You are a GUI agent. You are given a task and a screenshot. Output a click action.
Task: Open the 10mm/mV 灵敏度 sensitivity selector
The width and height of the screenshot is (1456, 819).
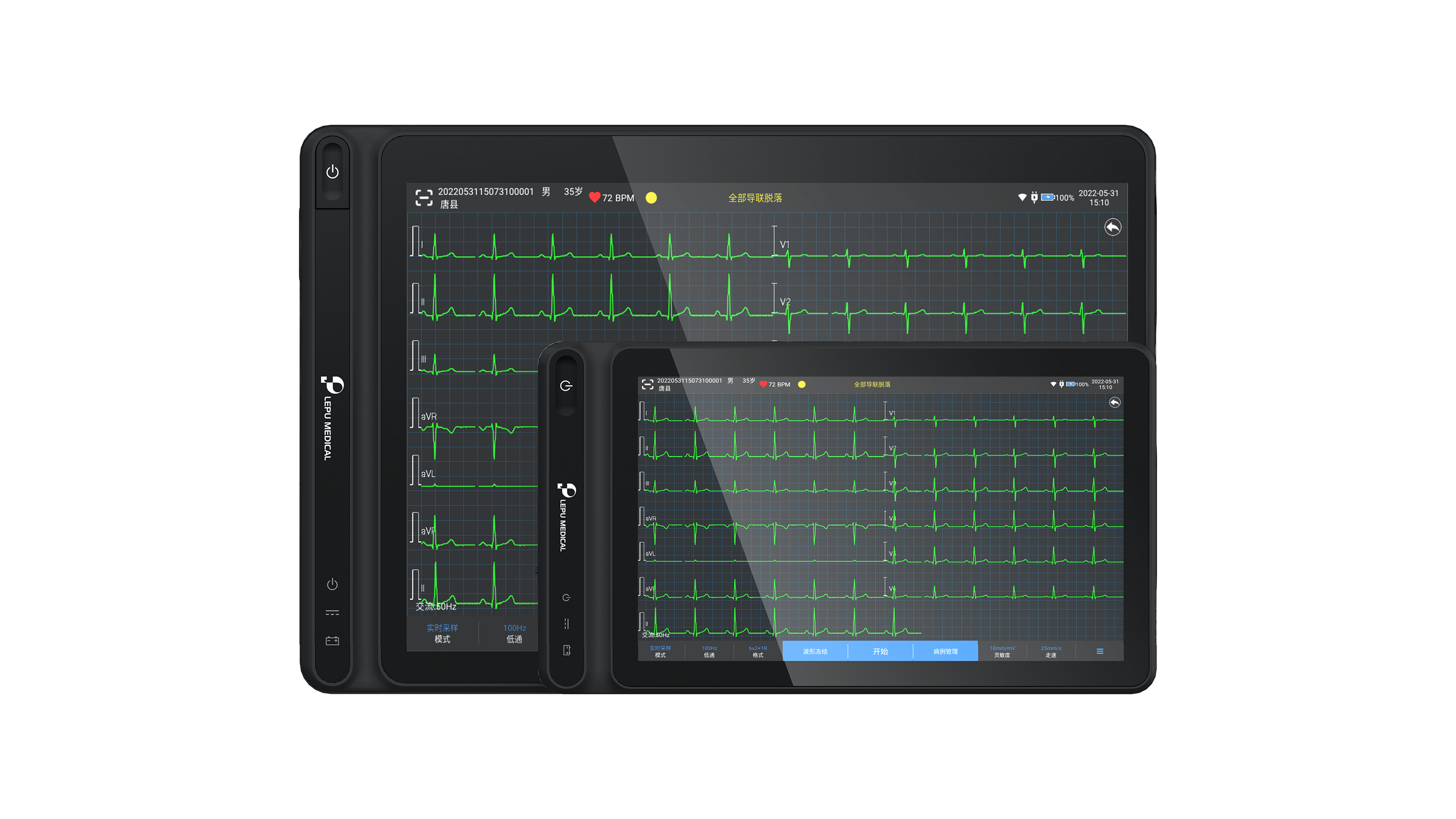coord(1002,651)
